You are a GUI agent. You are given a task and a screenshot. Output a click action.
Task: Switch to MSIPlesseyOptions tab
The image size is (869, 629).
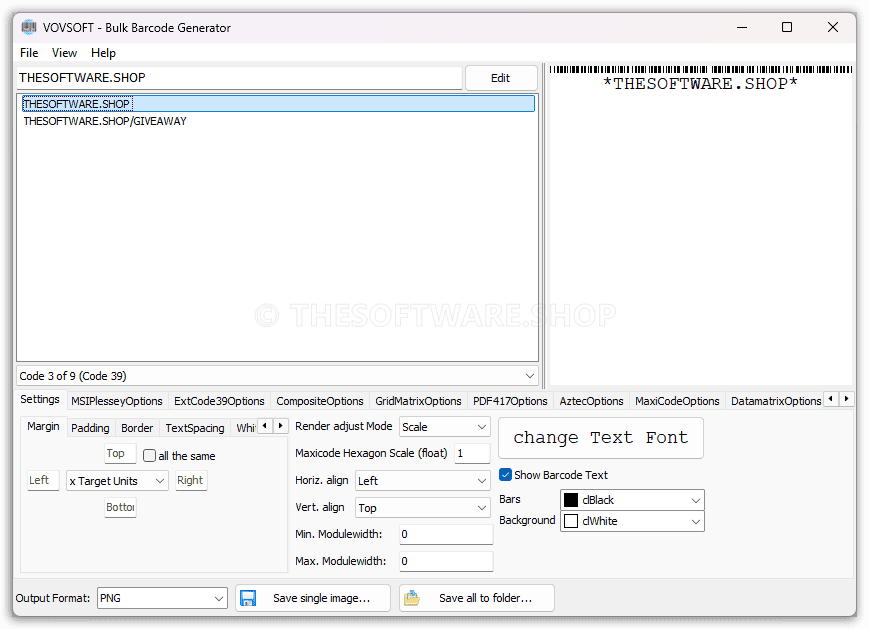pos(117,401)
